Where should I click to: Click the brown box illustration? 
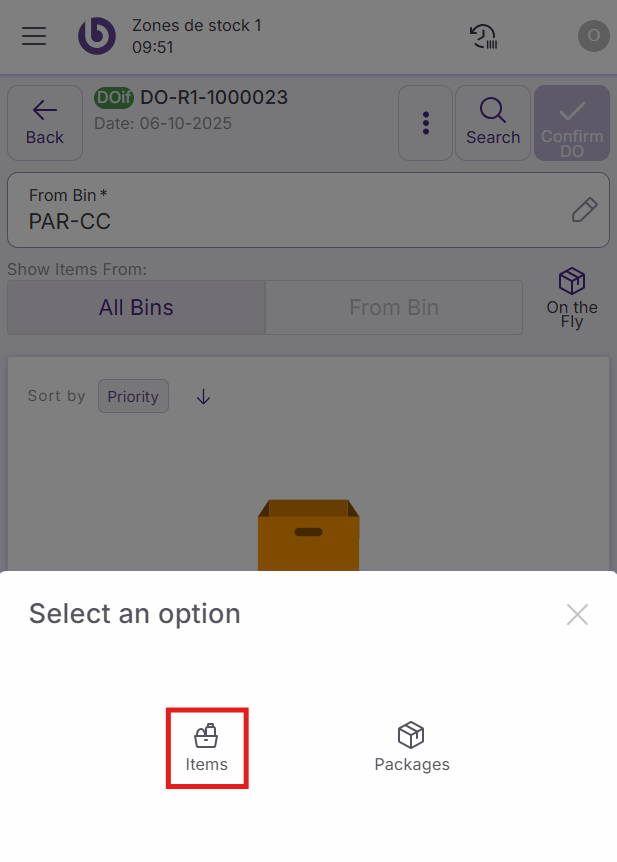tap(308, 535)
